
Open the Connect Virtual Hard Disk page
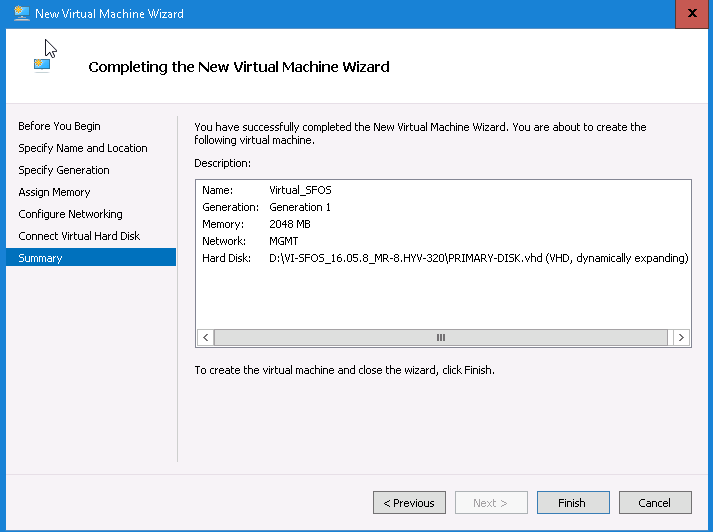tap(79, 236)
